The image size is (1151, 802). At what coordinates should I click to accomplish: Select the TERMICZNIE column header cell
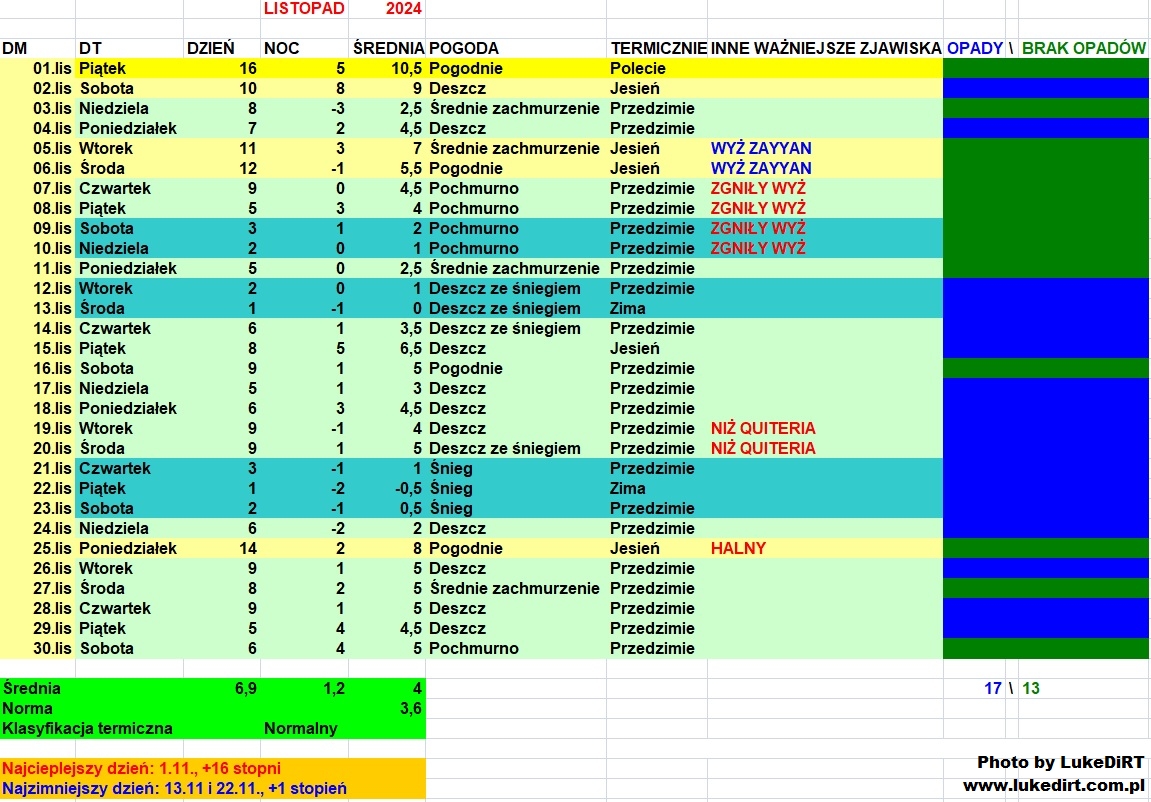point(659,48)
